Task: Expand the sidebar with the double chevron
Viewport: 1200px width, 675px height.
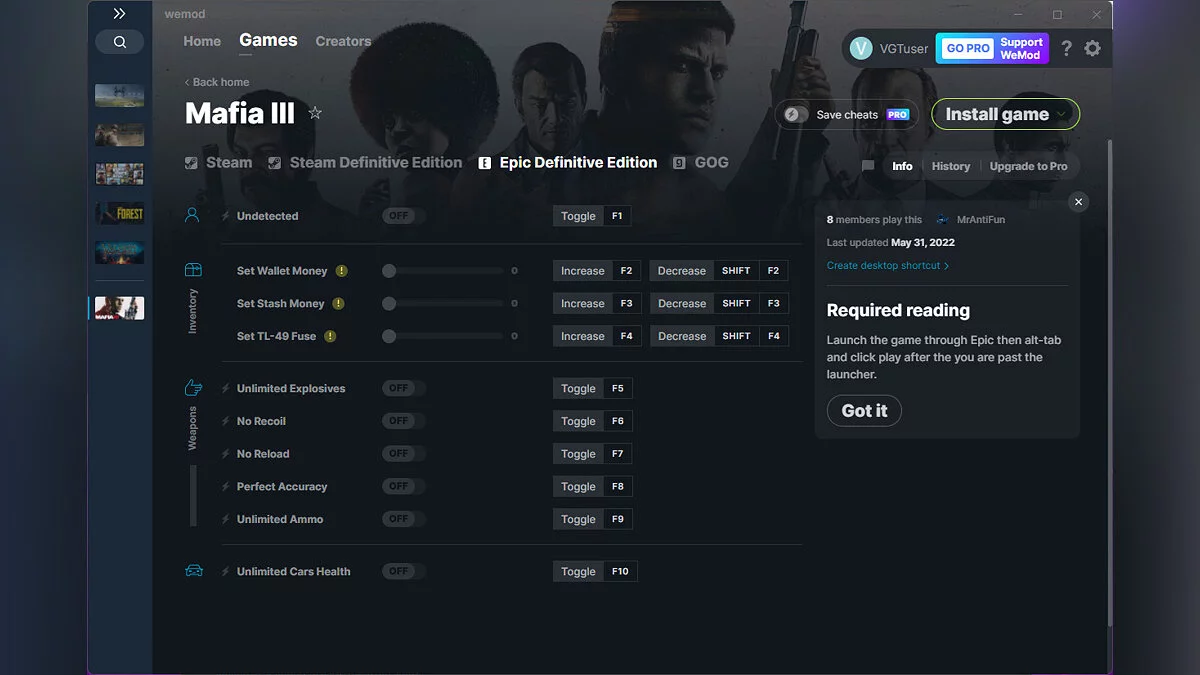Action: pyautogui.click(x=120, y=13)
